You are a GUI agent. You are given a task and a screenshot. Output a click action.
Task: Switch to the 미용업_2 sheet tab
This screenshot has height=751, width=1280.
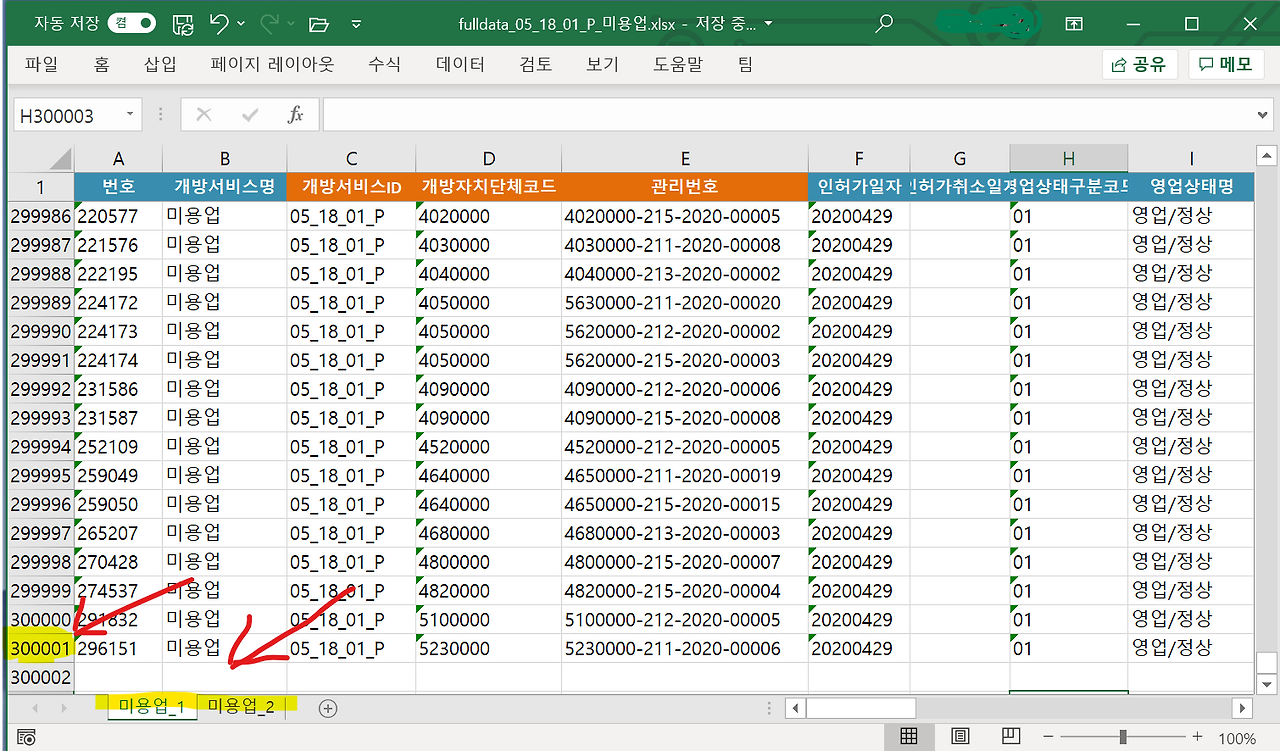[x=240, y=707]
